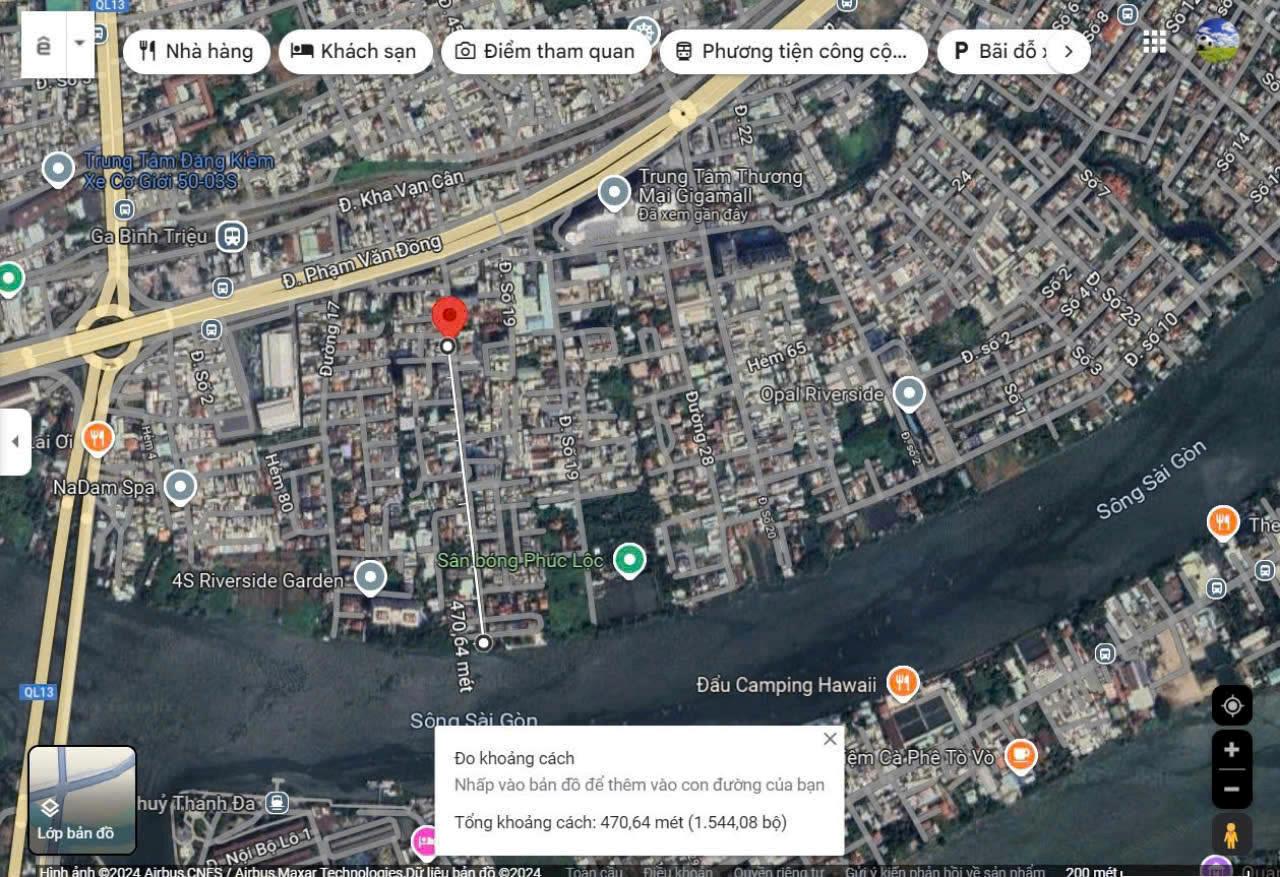The image size is (1280, 877).
Task: Choose the Điểm tham quan chip
Action: [545, 51]
